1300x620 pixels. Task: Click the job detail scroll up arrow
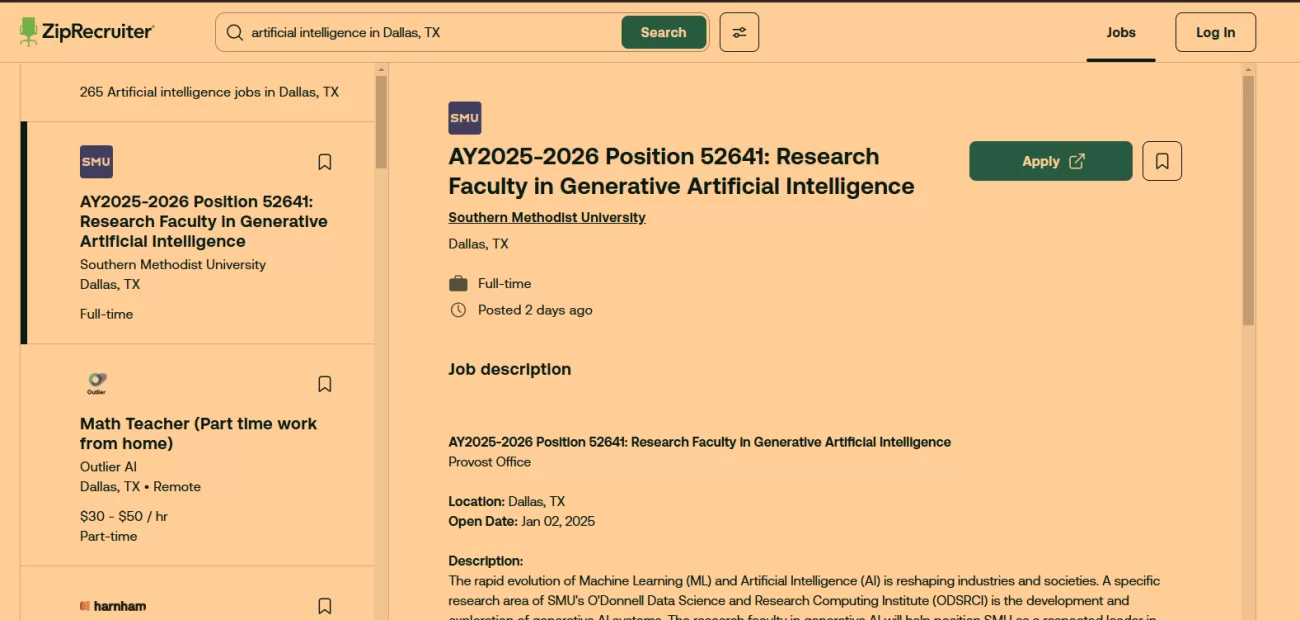pyautogui.click(x=1248, y=69)
